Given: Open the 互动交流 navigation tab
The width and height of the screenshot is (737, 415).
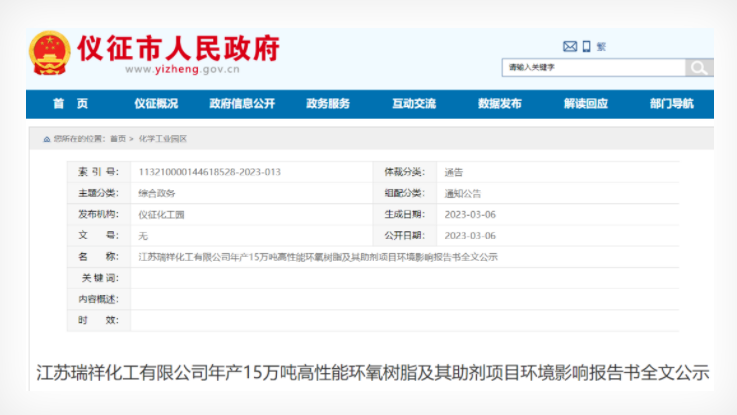Looking at the screenshot, I should [414, 103].
